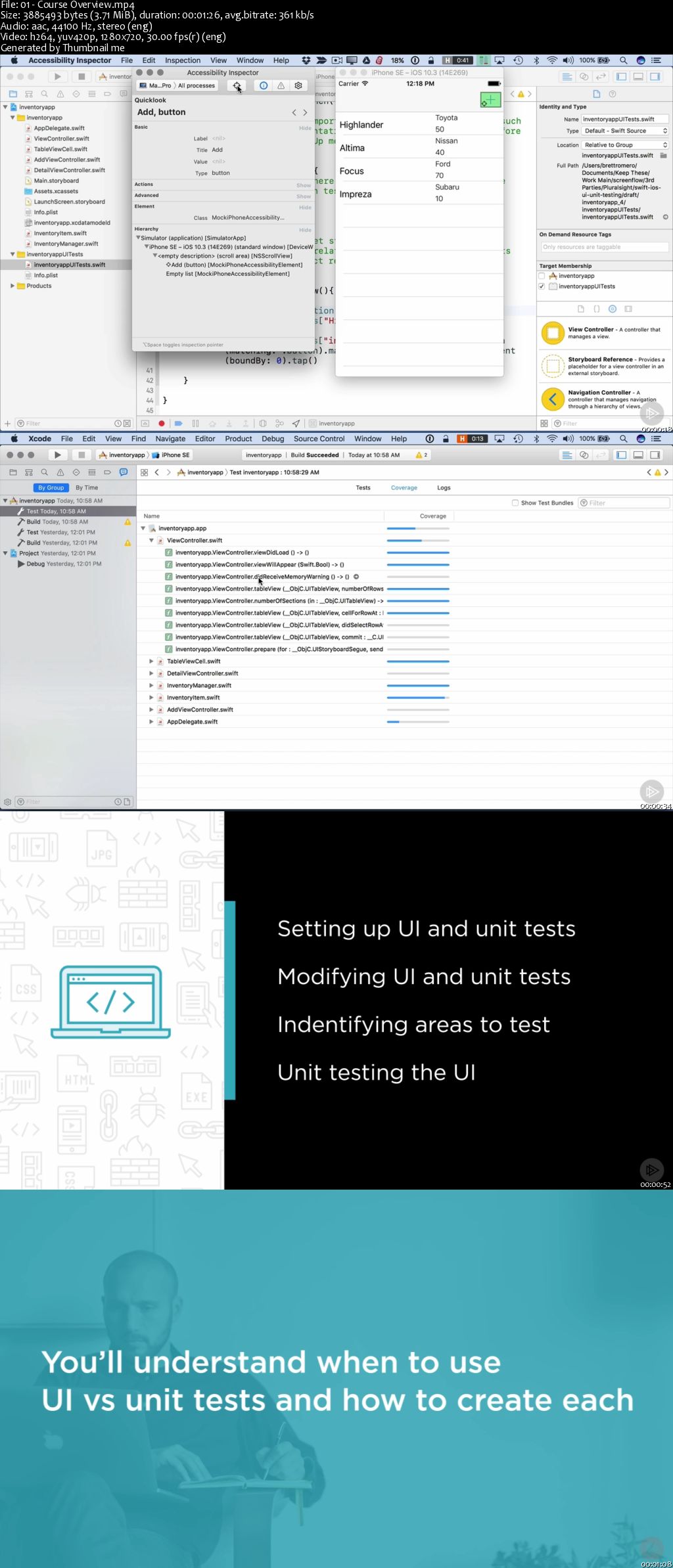
Task: Show the Actions section in inspector
Action: (304, 185)
